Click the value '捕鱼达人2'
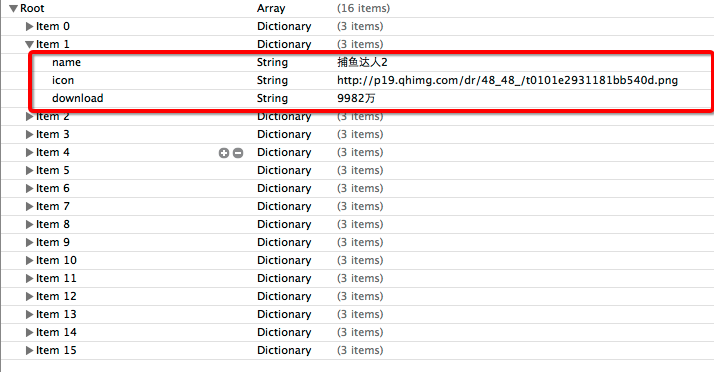Screen dimensions: 714x372 362,62
